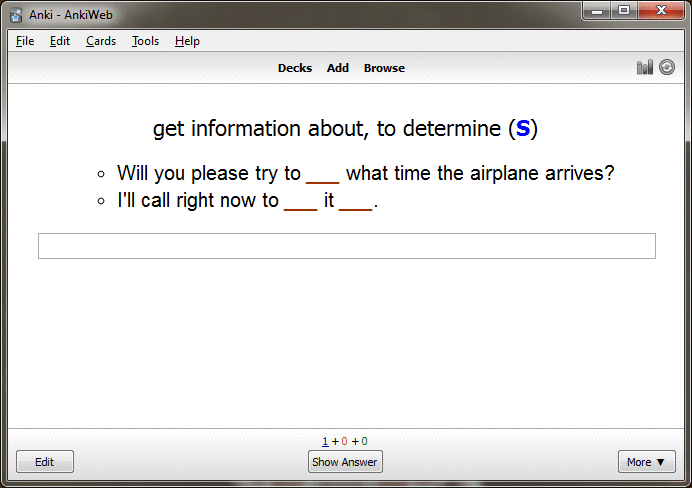
Task: Open the Browse card browser link
Action: pos(384,68)
